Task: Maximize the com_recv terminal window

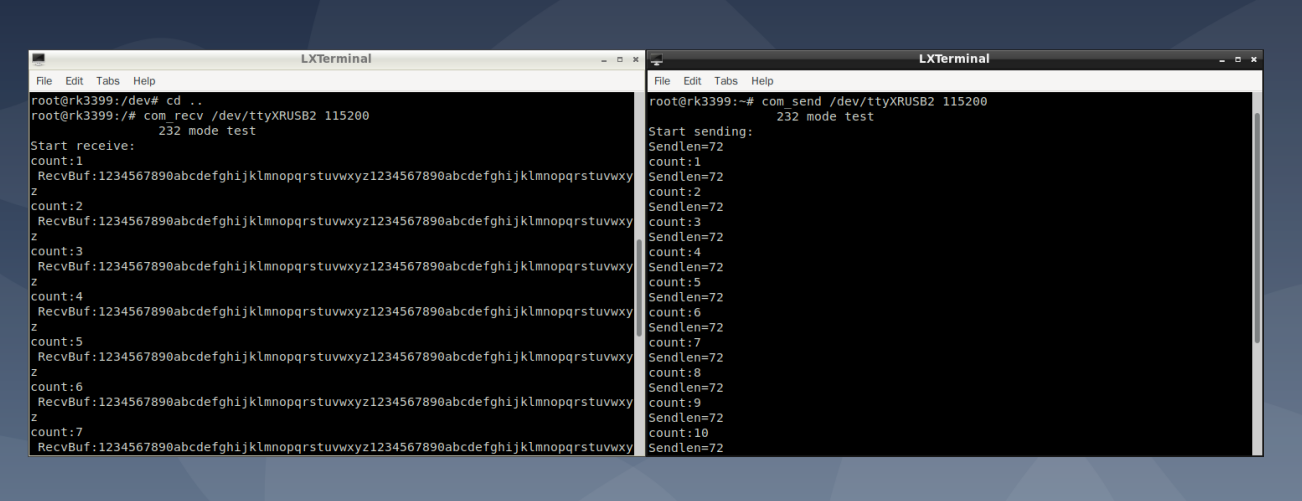Action: pos(620,60)
